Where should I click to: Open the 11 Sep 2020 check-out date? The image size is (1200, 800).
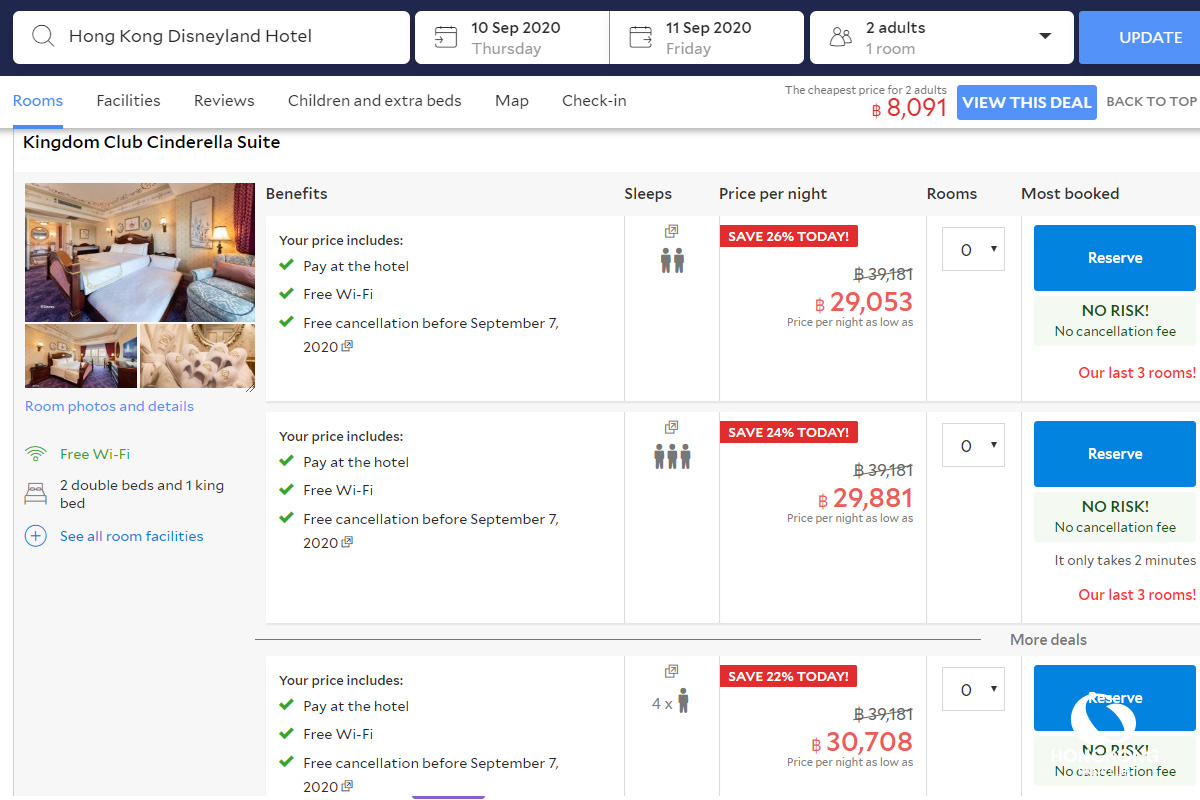[706, 37]
